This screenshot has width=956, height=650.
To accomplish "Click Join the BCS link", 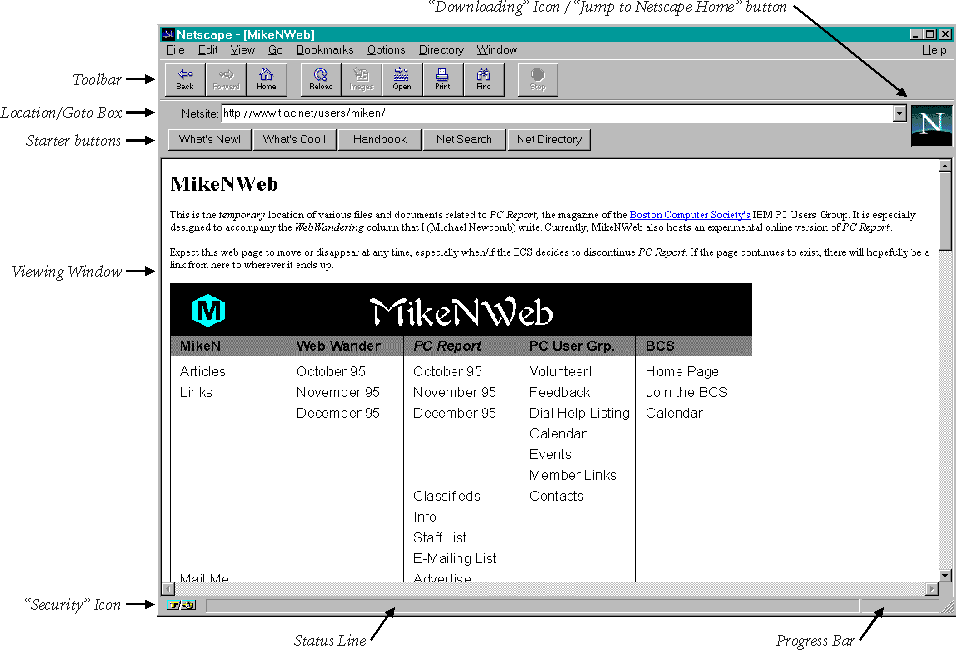I will pyautogui.click(x=687, y=392).
